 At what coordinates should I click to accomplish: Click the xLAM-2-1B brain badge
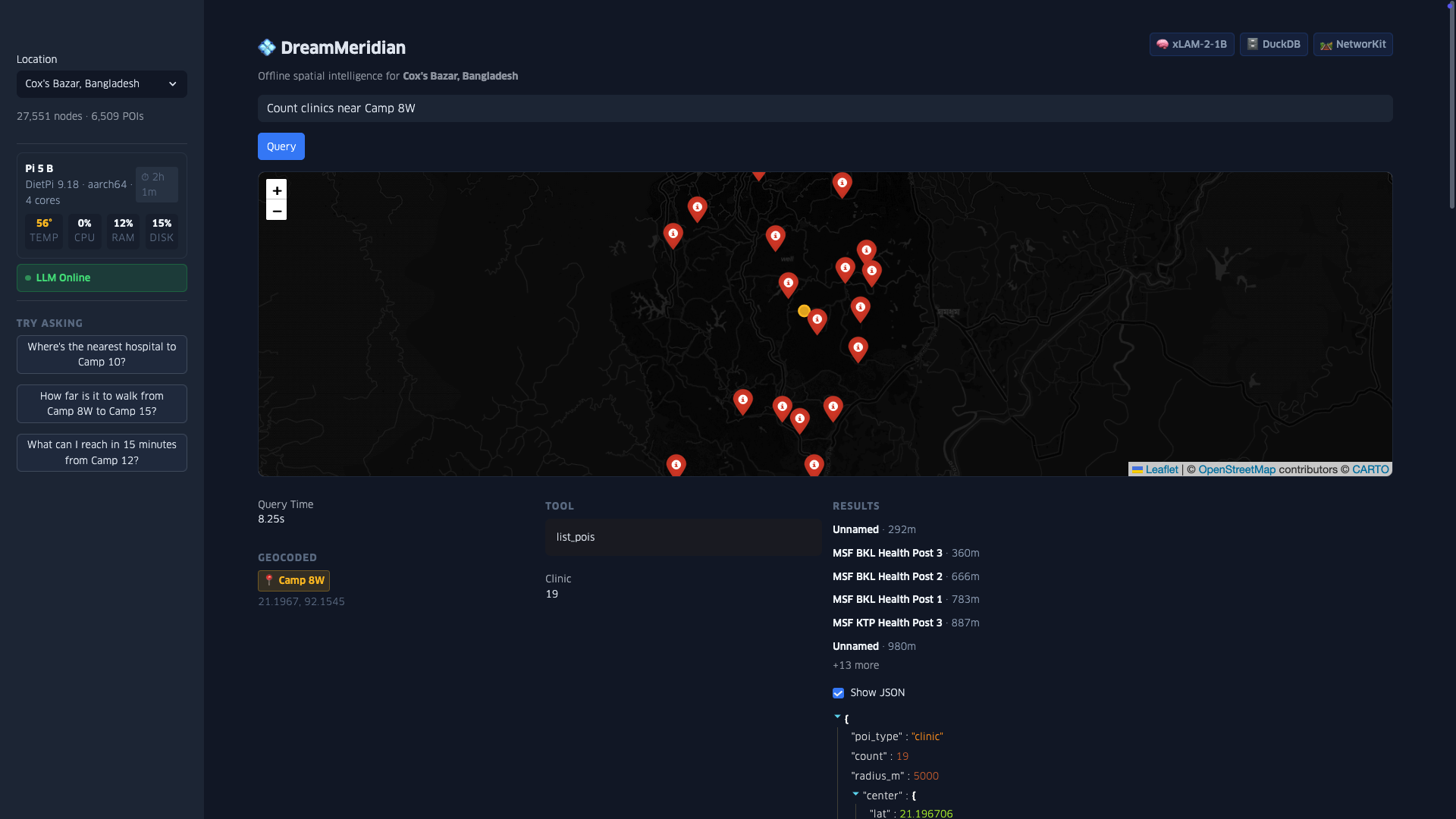[1191, 44]
